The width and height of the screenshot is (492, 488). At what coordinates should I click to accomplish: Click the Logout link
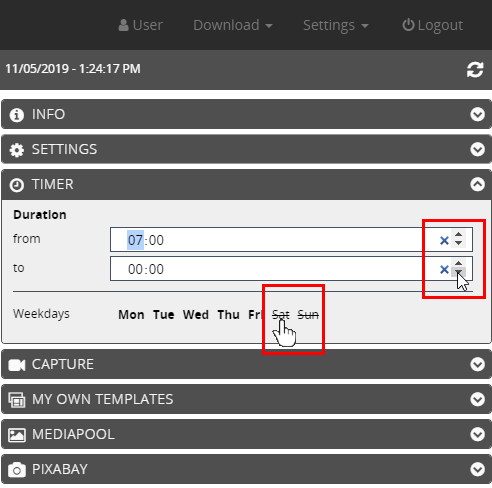[433, 25]
